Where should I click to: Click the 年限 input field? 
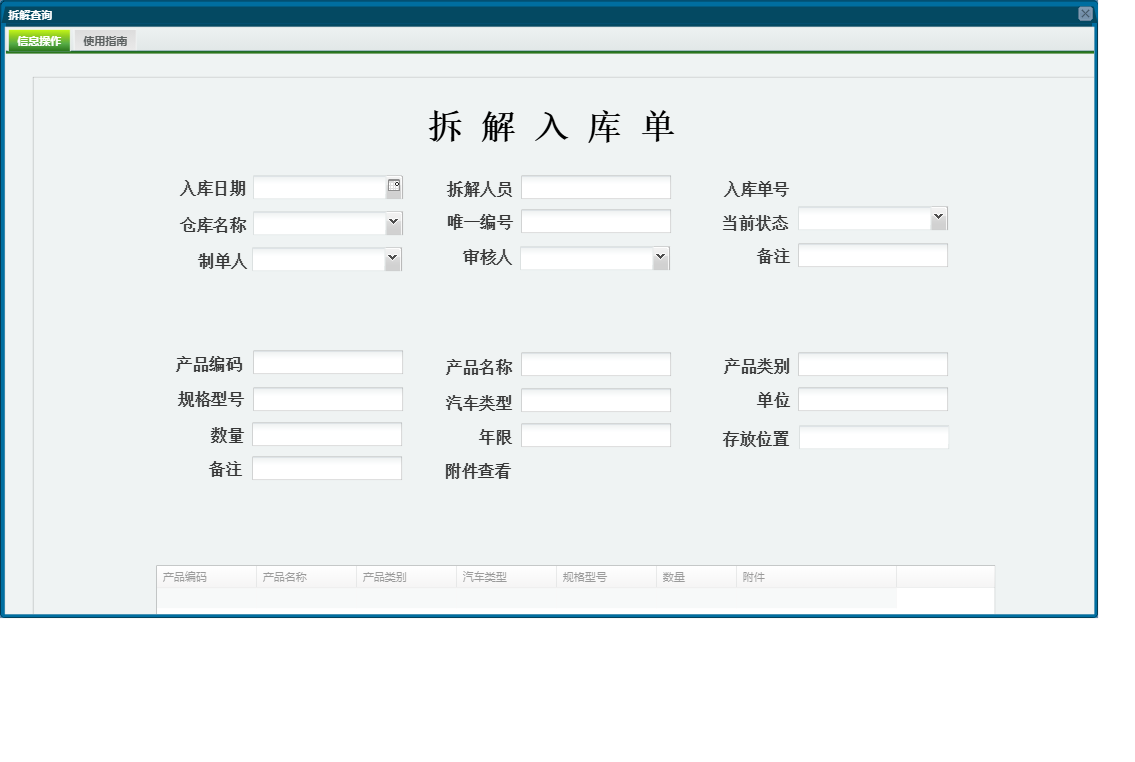[x=595, y=434]
